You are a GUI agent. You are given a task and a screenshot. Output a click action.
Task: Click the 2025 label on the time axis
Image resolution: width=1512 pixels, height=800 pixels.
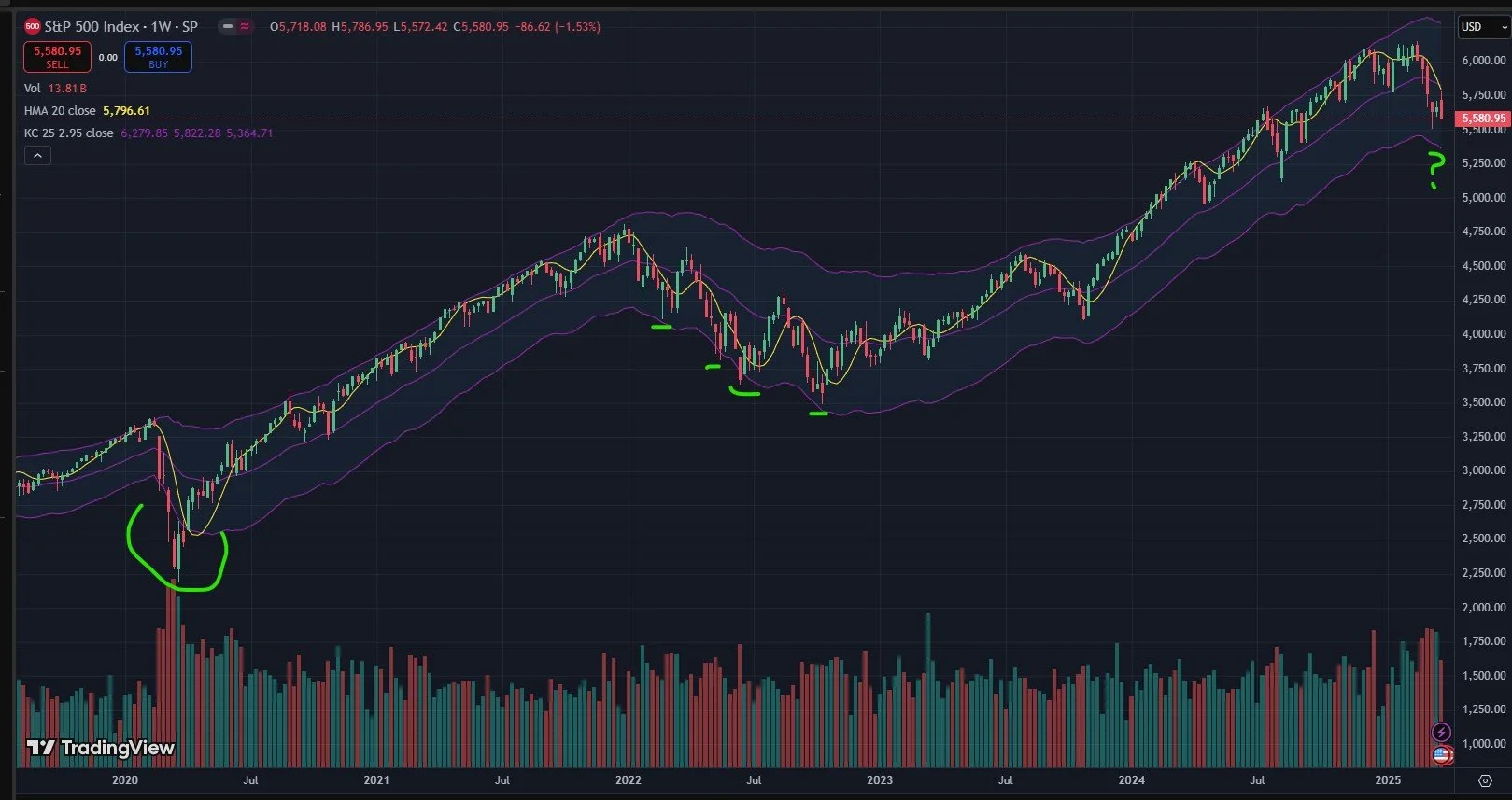[x=1388, y=779]
